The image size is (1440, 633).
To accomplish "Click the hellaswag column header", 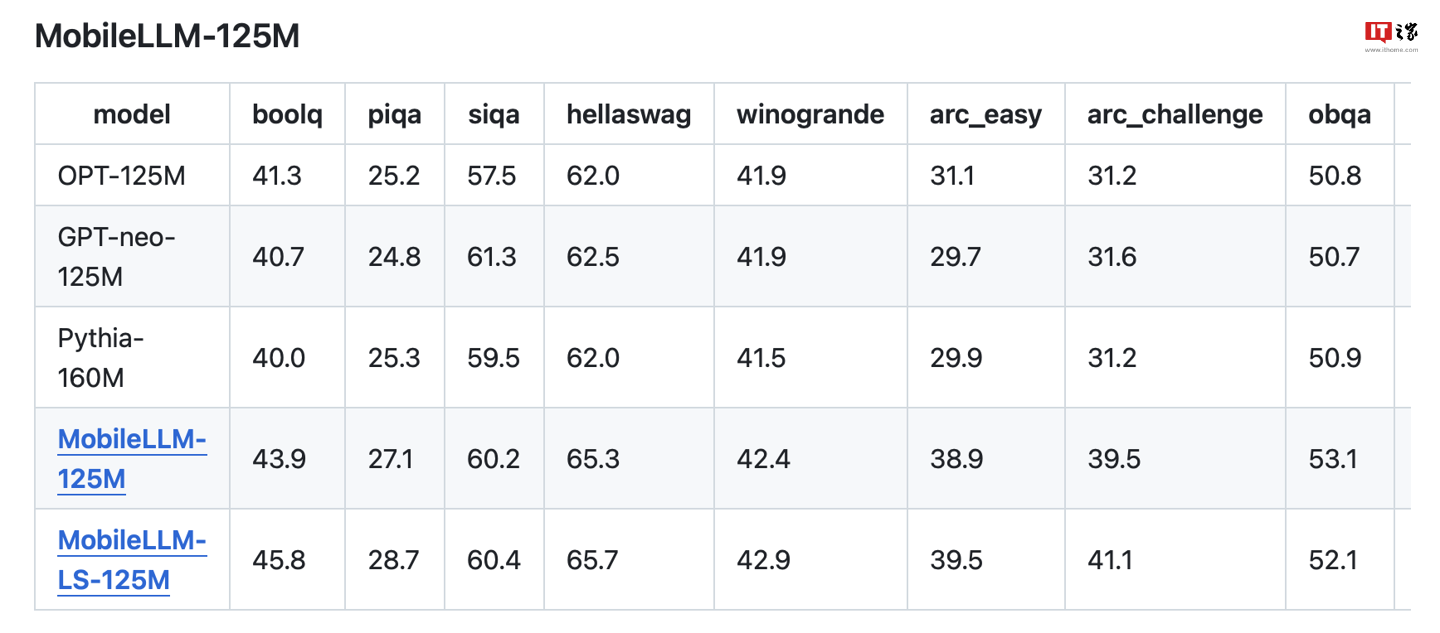I will click(628, 115).
